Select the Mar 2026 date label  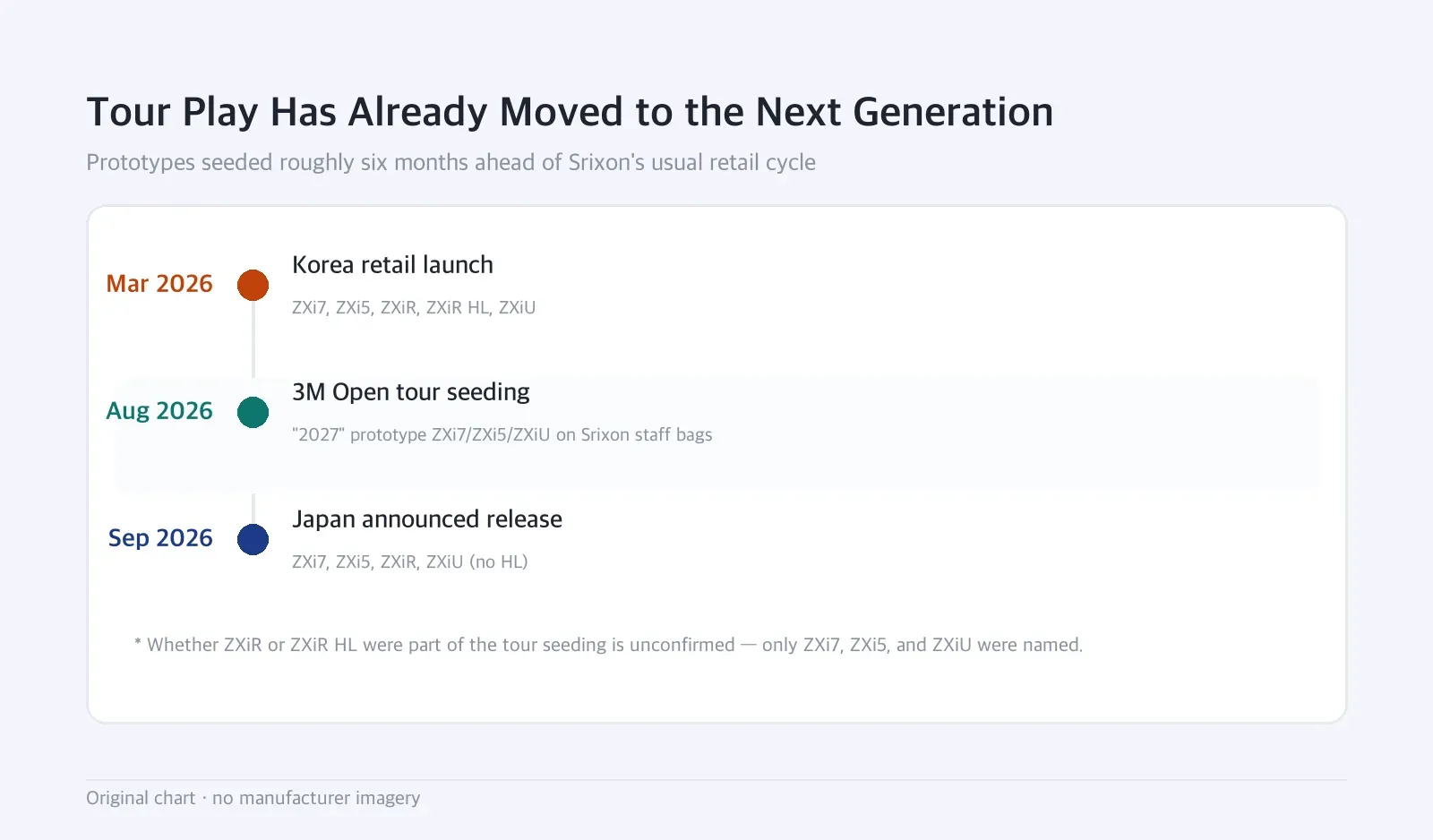pos(159,284)
